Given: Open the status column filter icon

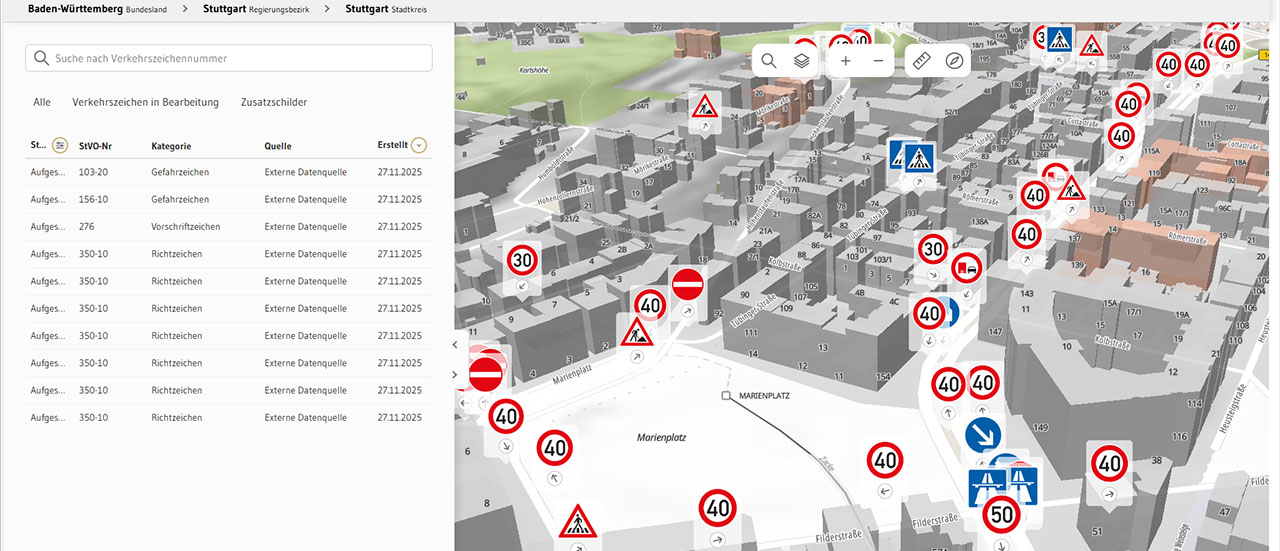Looking at the screenshot, I should (60, 145).
